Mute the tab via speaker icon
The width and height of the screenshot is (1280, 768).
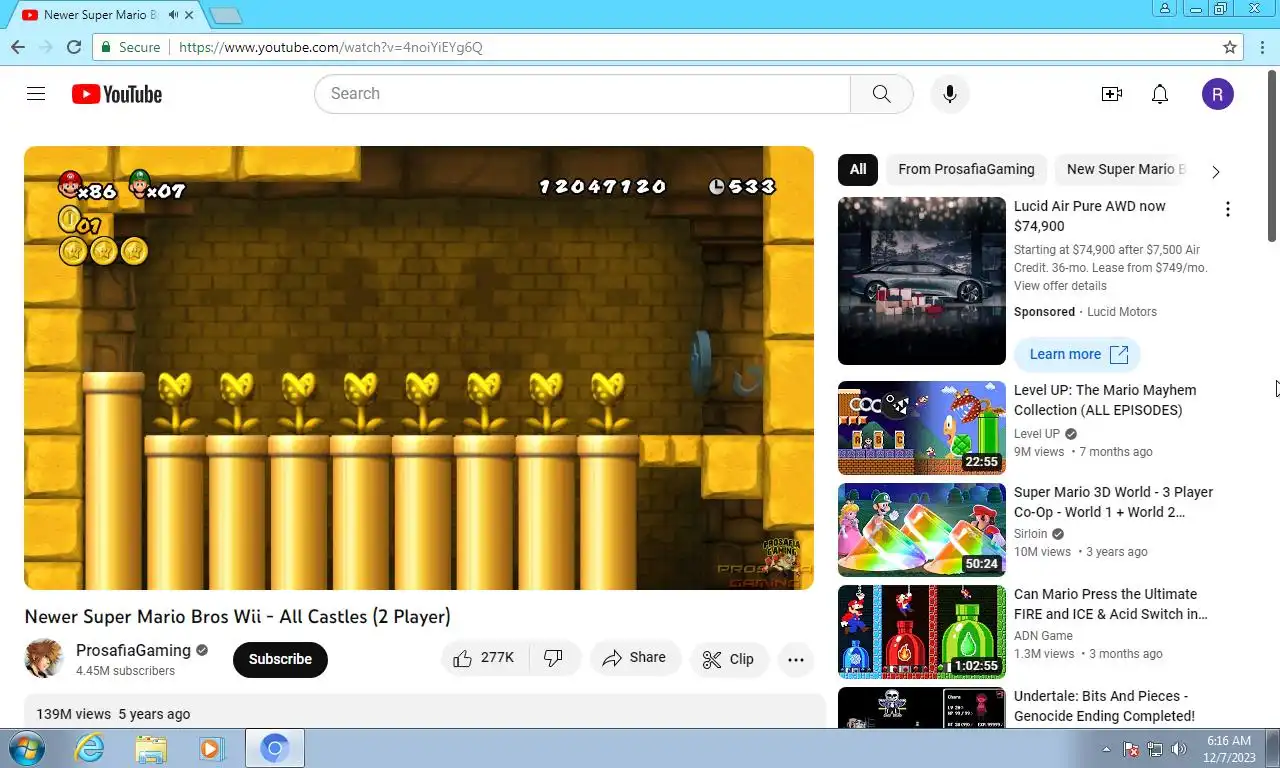tap(174, 15)
